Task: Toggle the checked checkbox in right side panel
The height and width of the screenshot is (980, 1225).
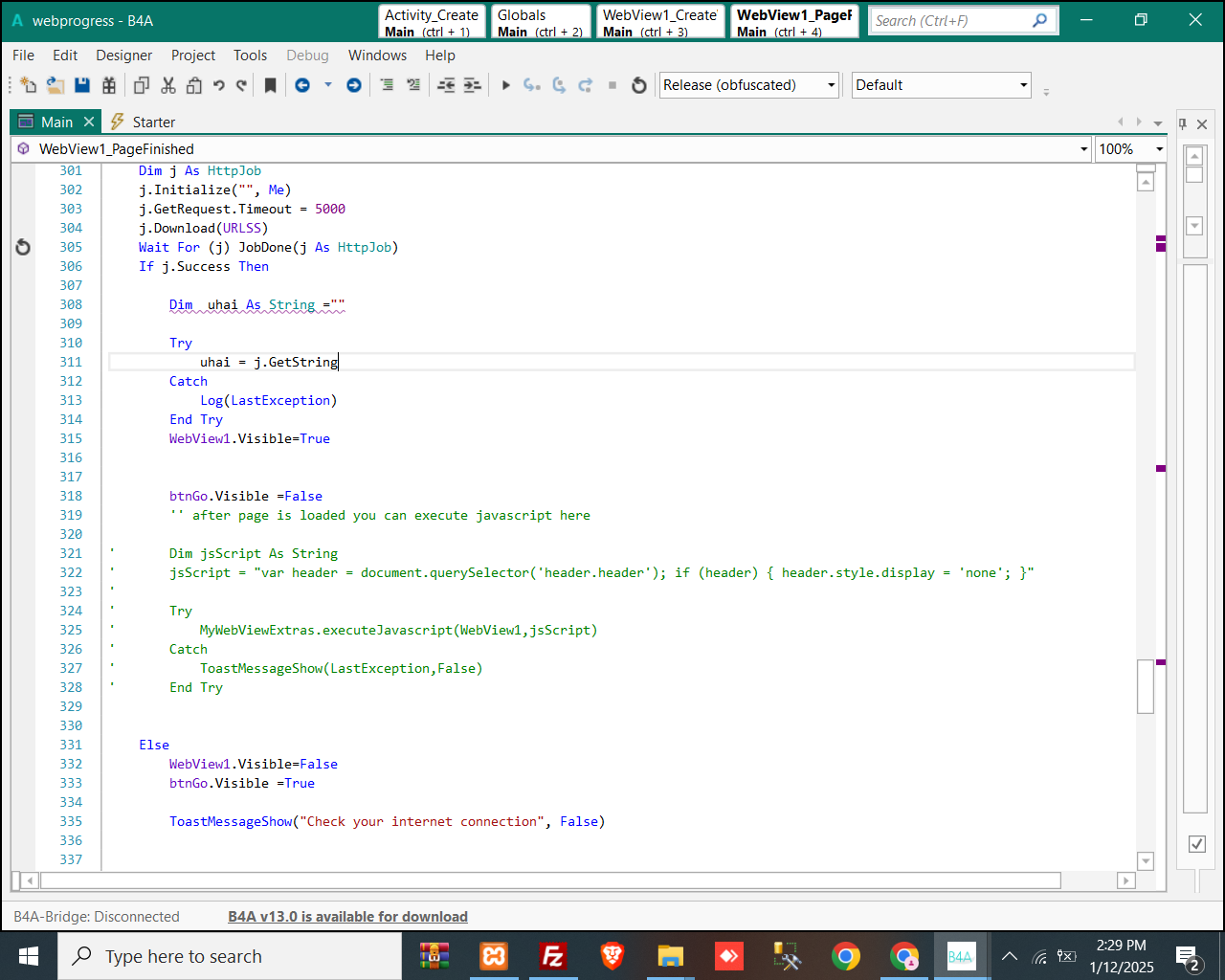Action: click(1196, 843)
